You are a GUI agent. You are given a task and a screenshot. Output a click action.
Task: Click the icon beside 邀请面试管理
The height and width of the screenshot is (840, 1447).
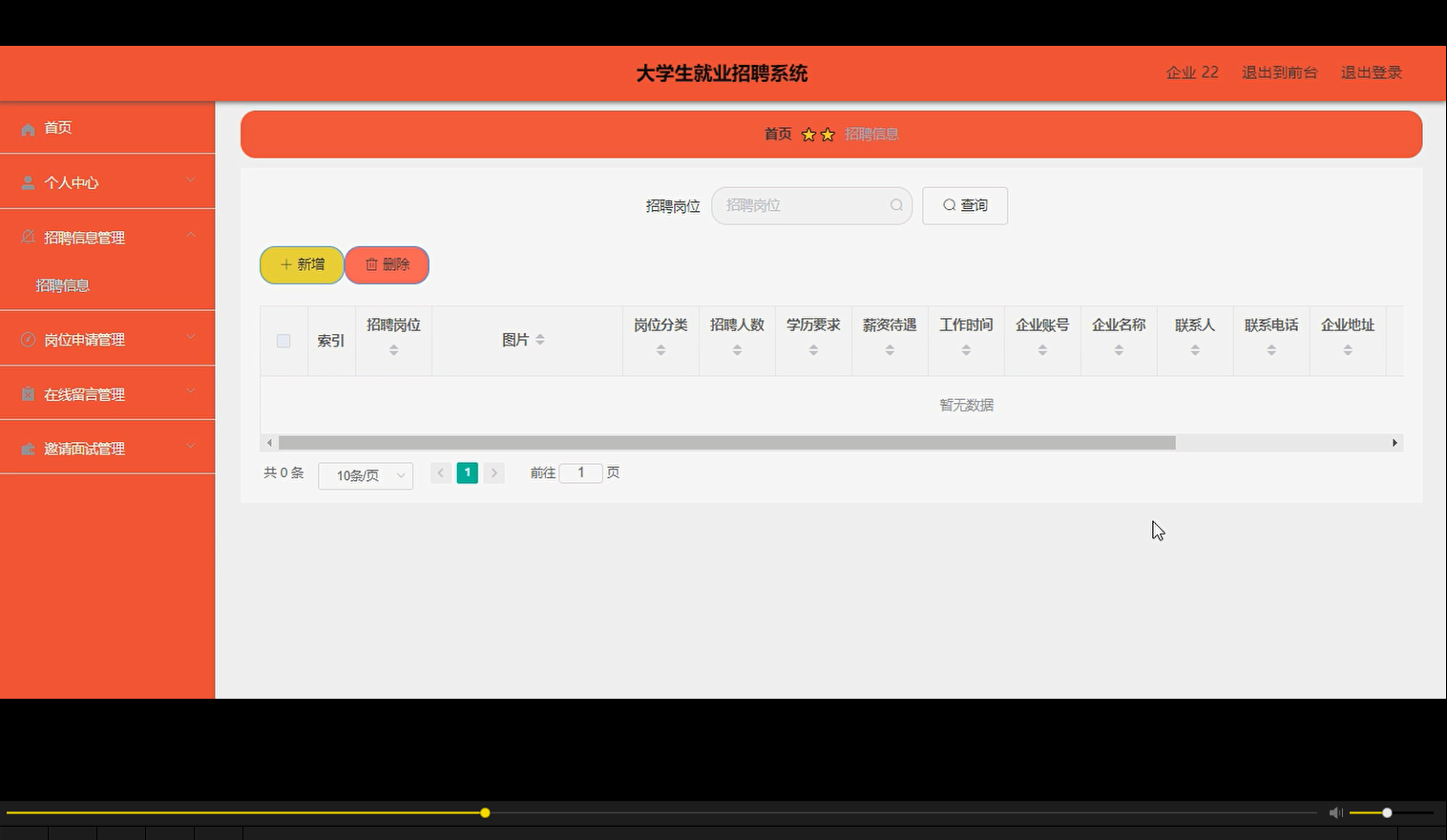pyautogui.click(x=28, y=449)
